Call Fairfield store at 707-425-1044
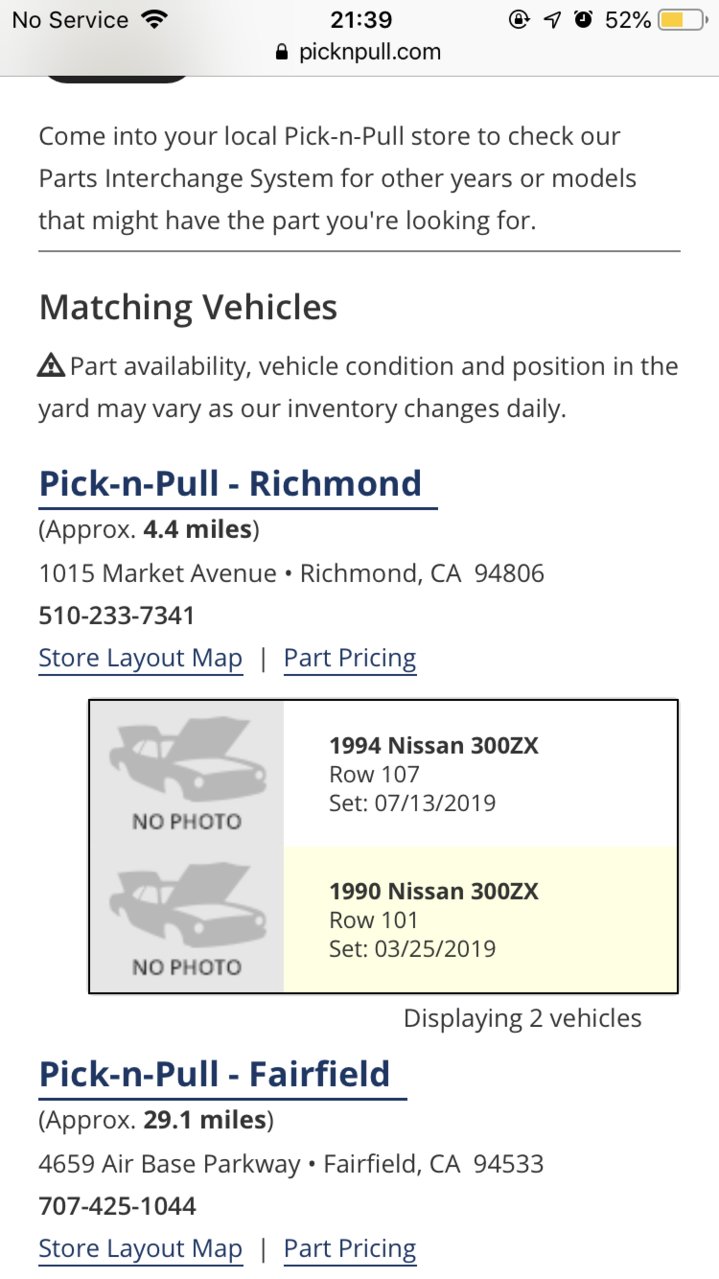 (117, 1206)
